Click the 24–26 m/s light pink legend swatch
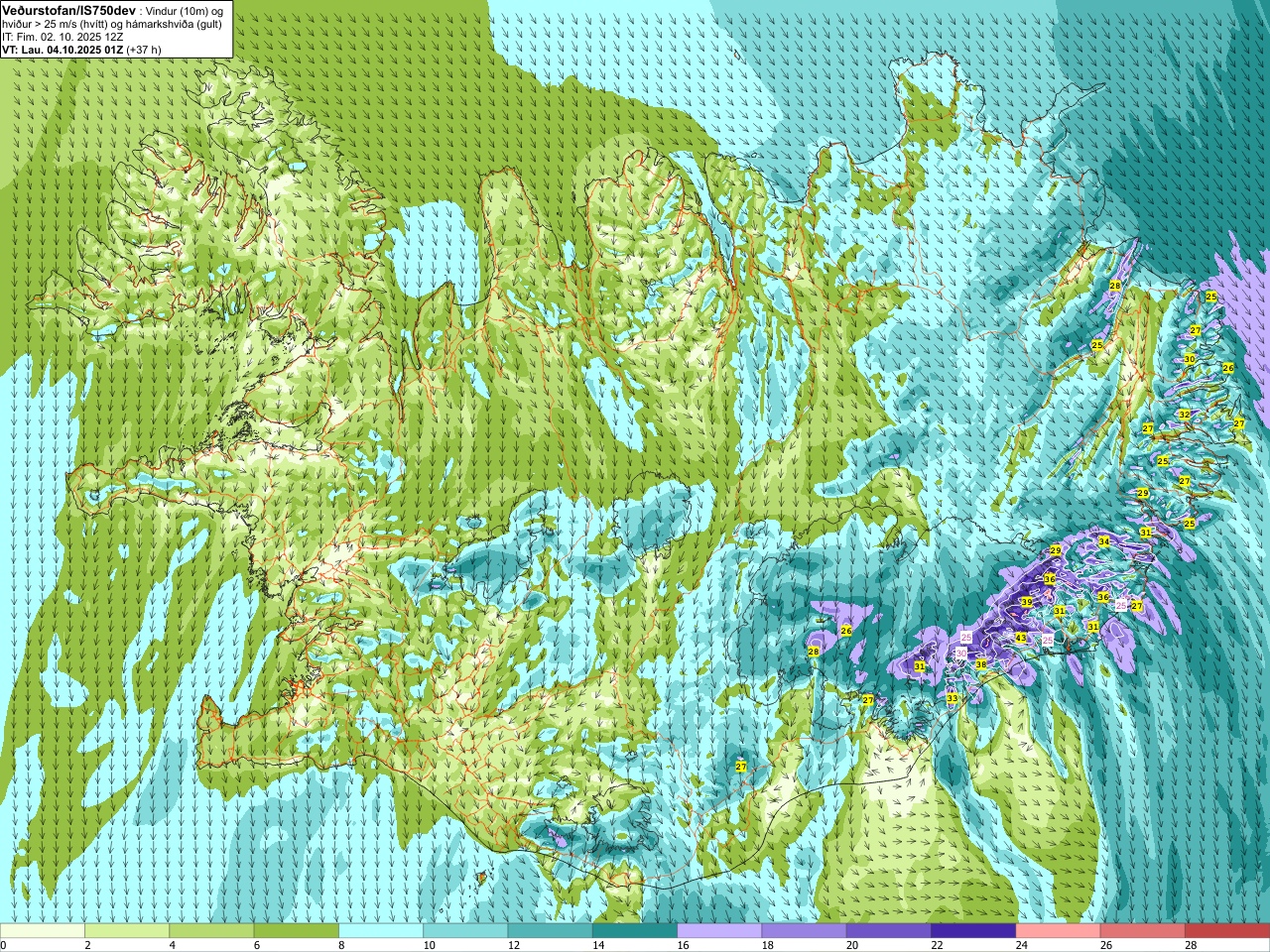 click(1059, 931)
